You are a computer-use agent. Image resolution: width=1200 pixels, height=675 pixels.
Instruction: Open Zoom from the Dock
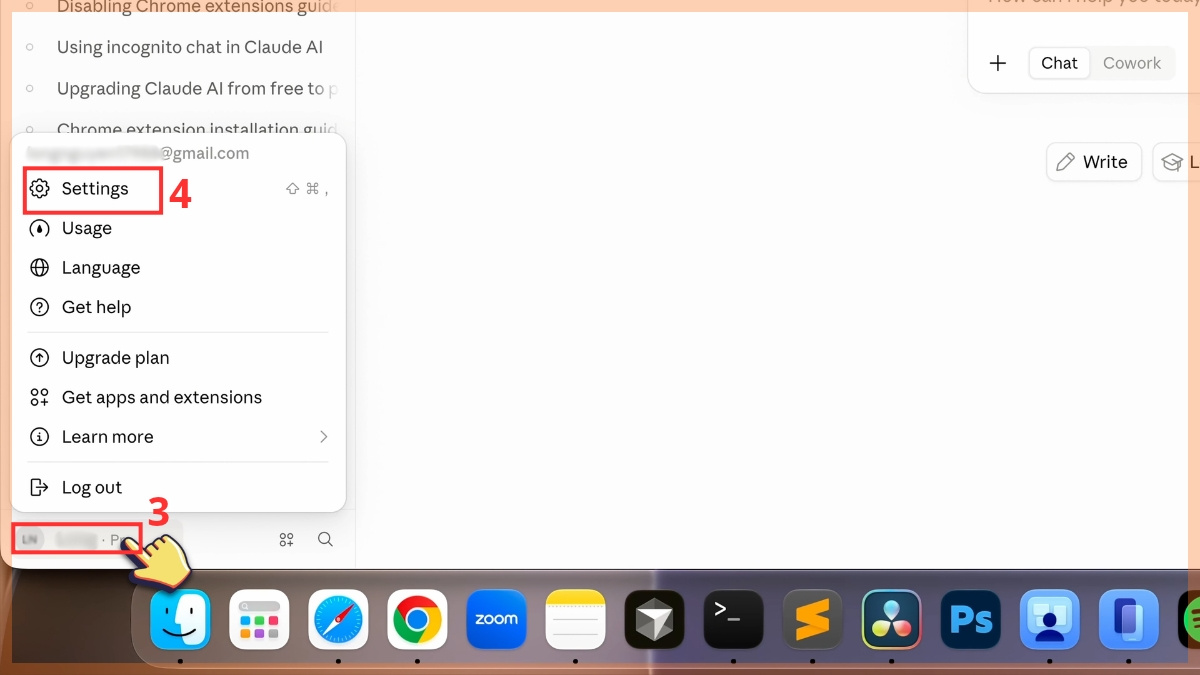point(496,620)
